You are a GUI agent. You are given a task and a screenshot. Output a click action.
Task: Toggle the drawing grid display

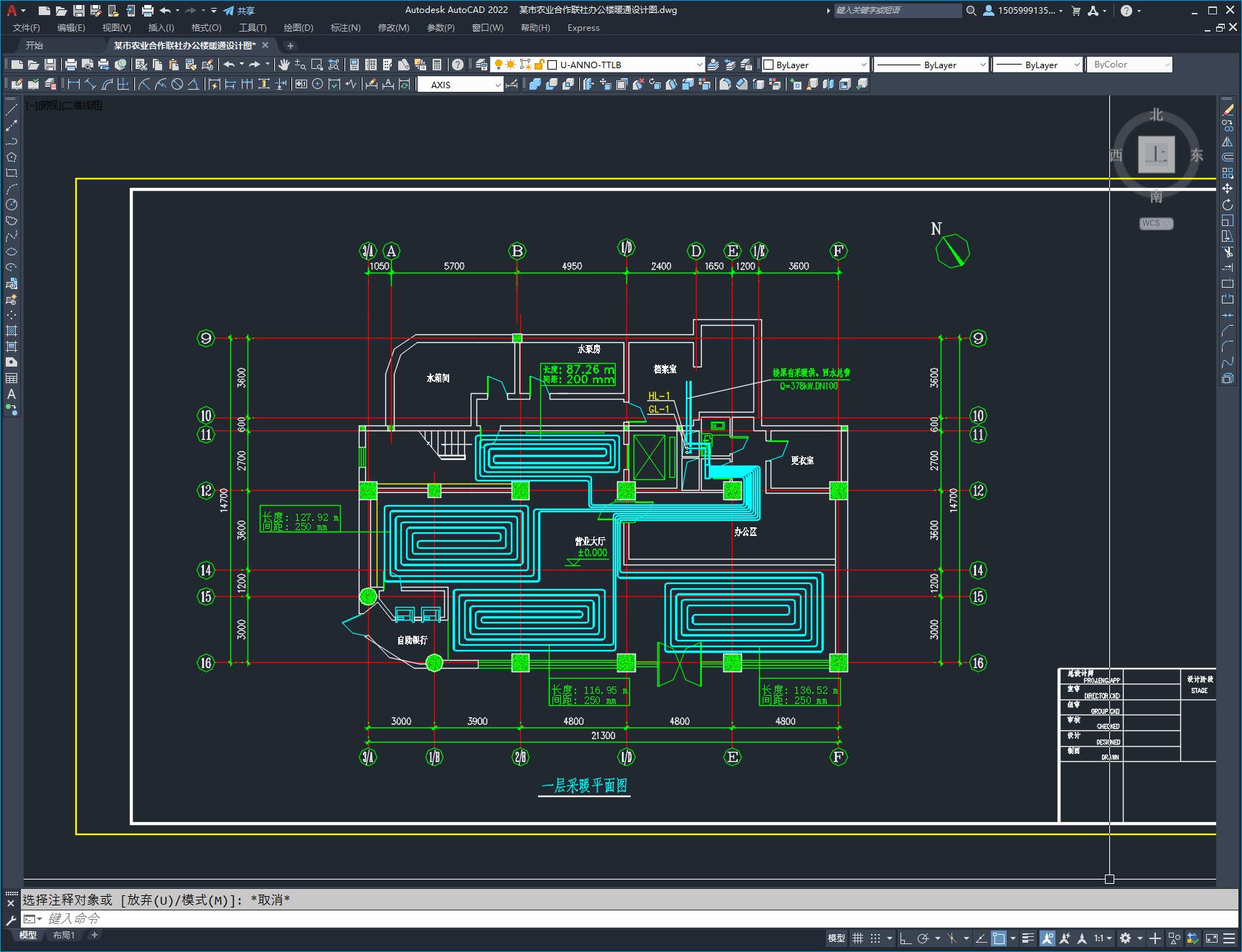[x=857, y=938]
